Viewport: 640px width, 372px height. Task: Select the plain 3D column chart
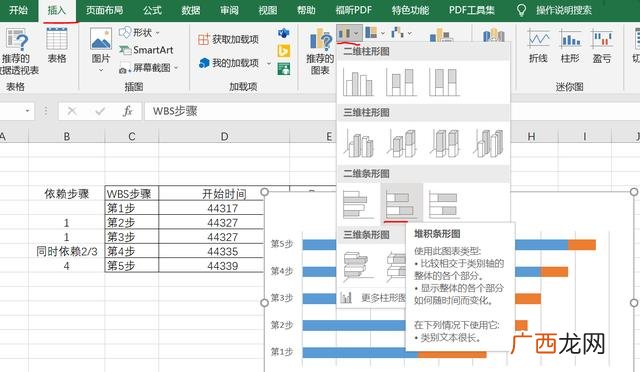[x=488, y=143]
